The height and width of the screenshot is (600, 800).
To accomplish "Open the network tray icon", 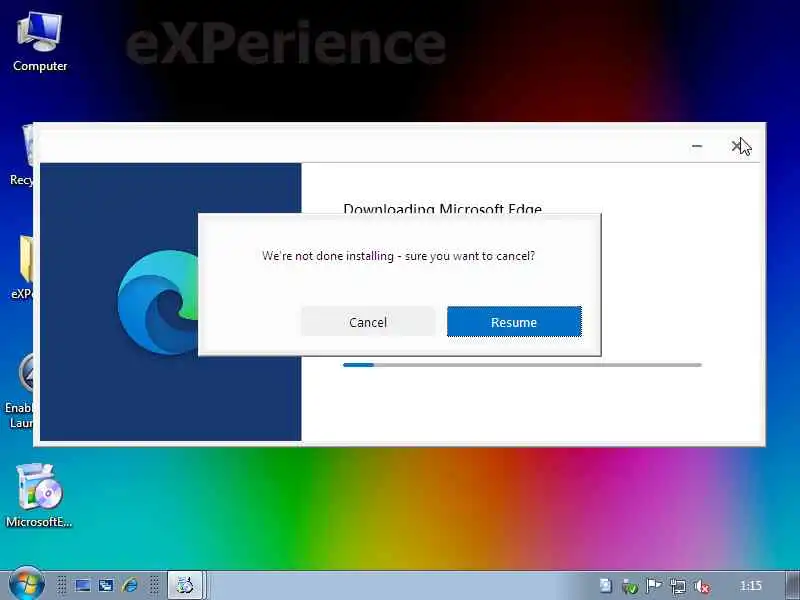I will [678, 586].
